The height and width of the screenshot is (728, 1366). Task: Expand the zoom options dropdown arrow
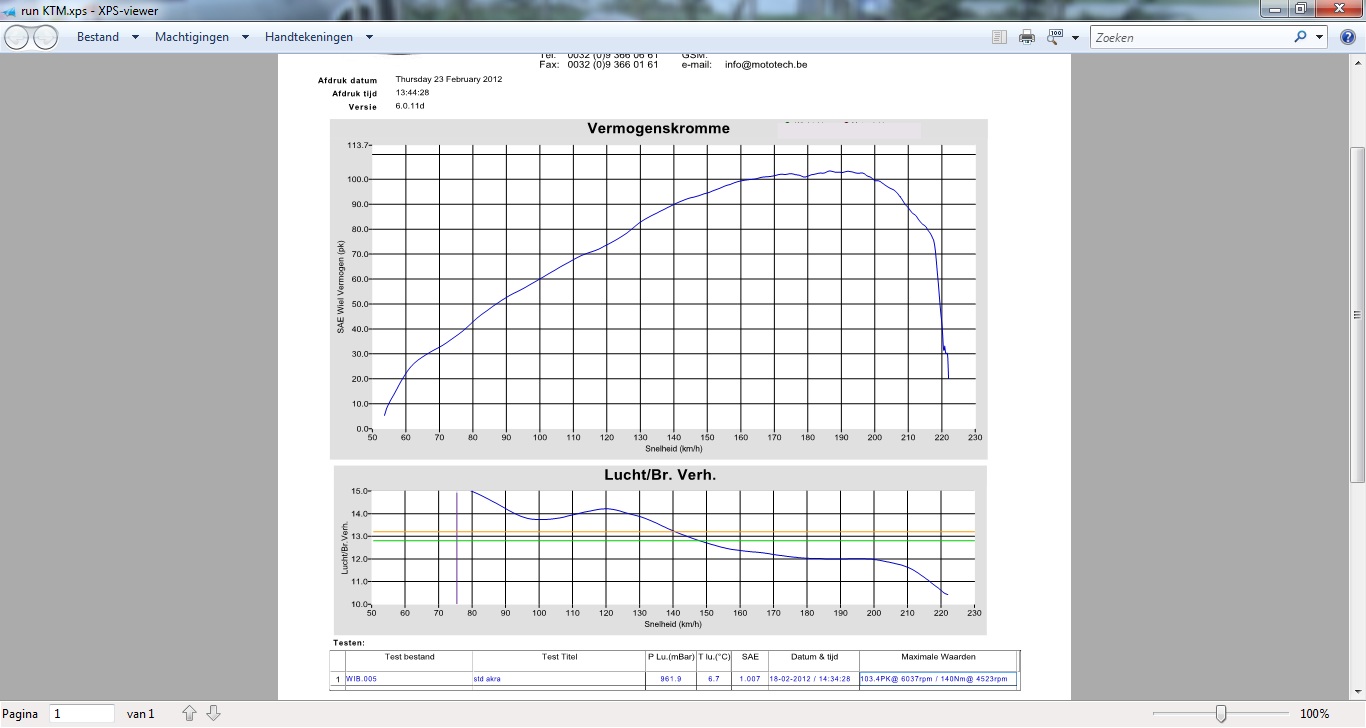1075,38
